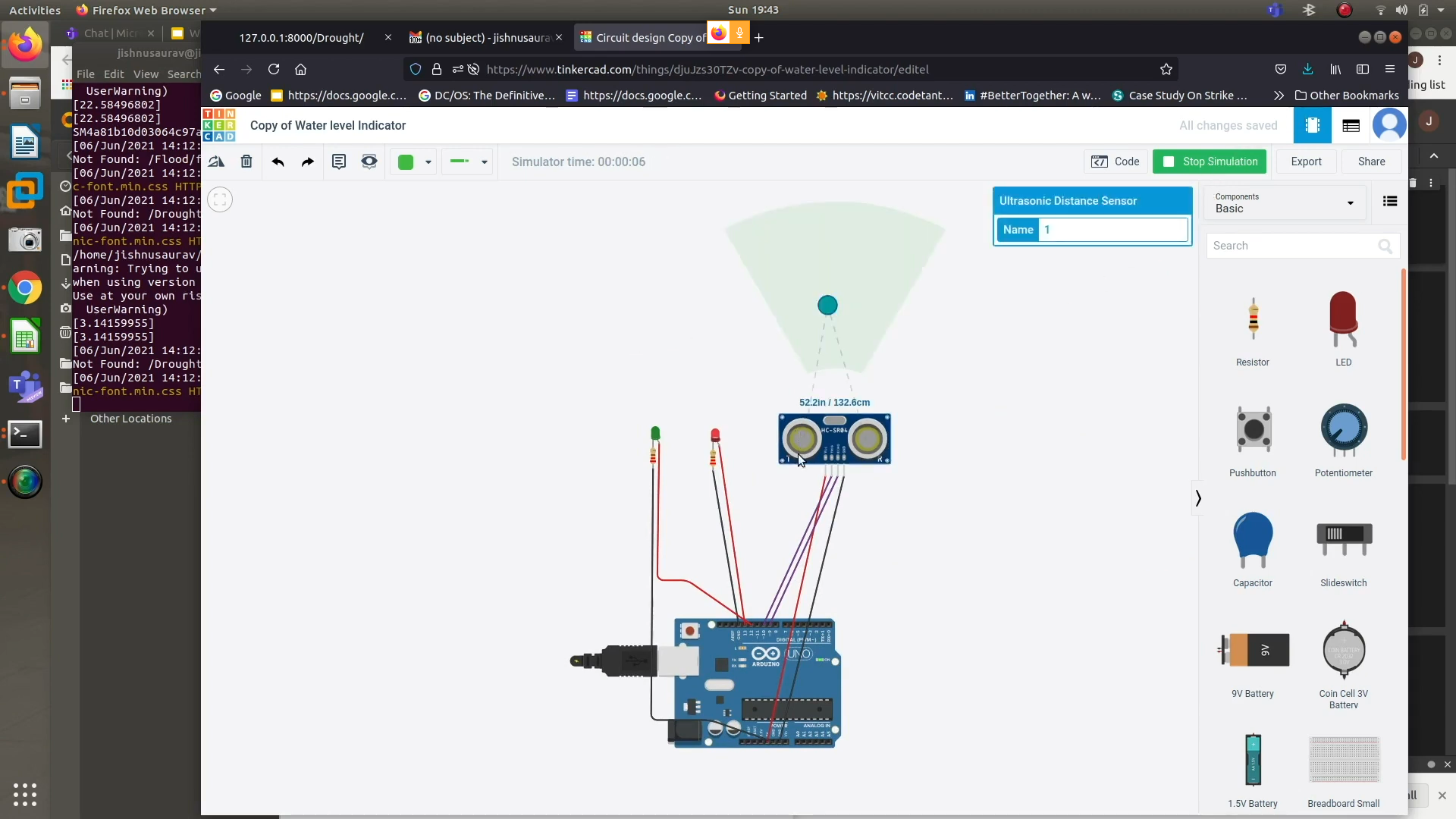
Task: Click the rotate component icon
Action: click(x=216, y=162)
